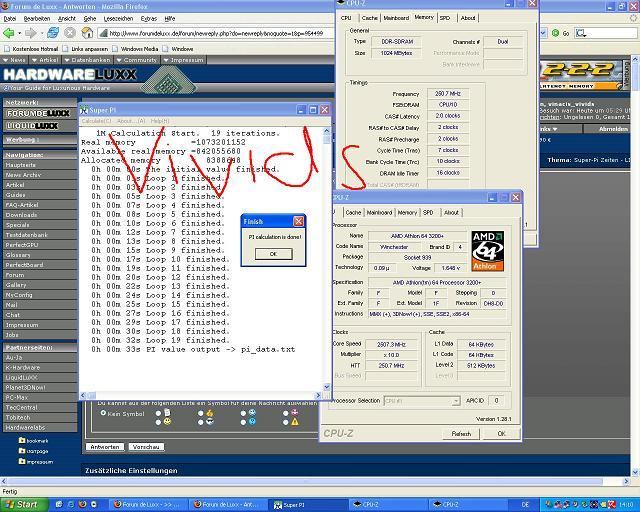Open the Forward history dropdown arrow
The height and width of the screenshot is (512, 640).
[41, 33]
